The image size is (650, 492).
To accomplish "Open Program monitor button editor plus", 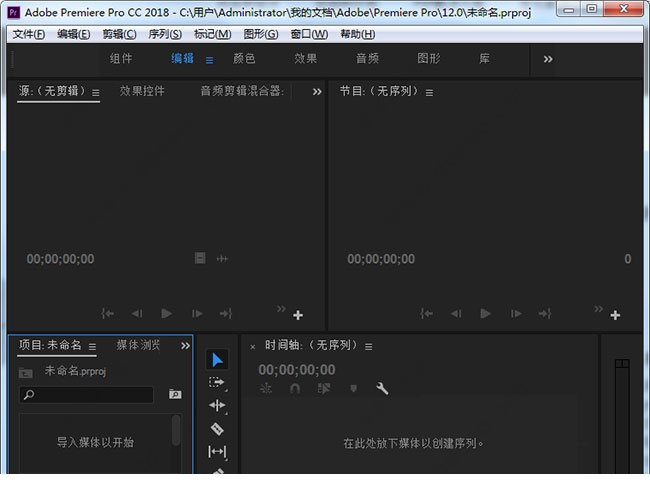I will click(x=615, y=315).
